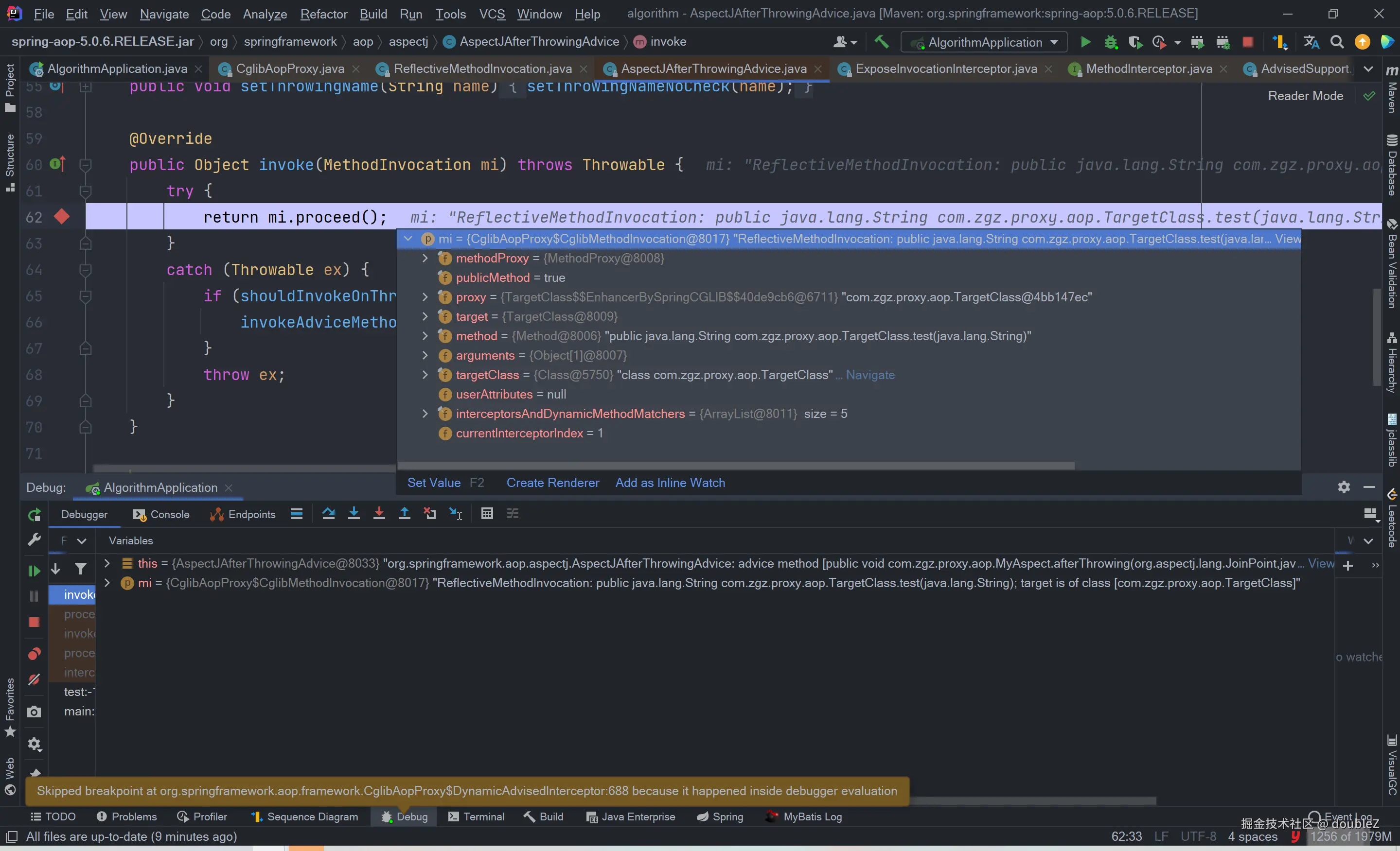Click View Breakpoints red circles icon
1400x851 pixels.
[34, 654]
